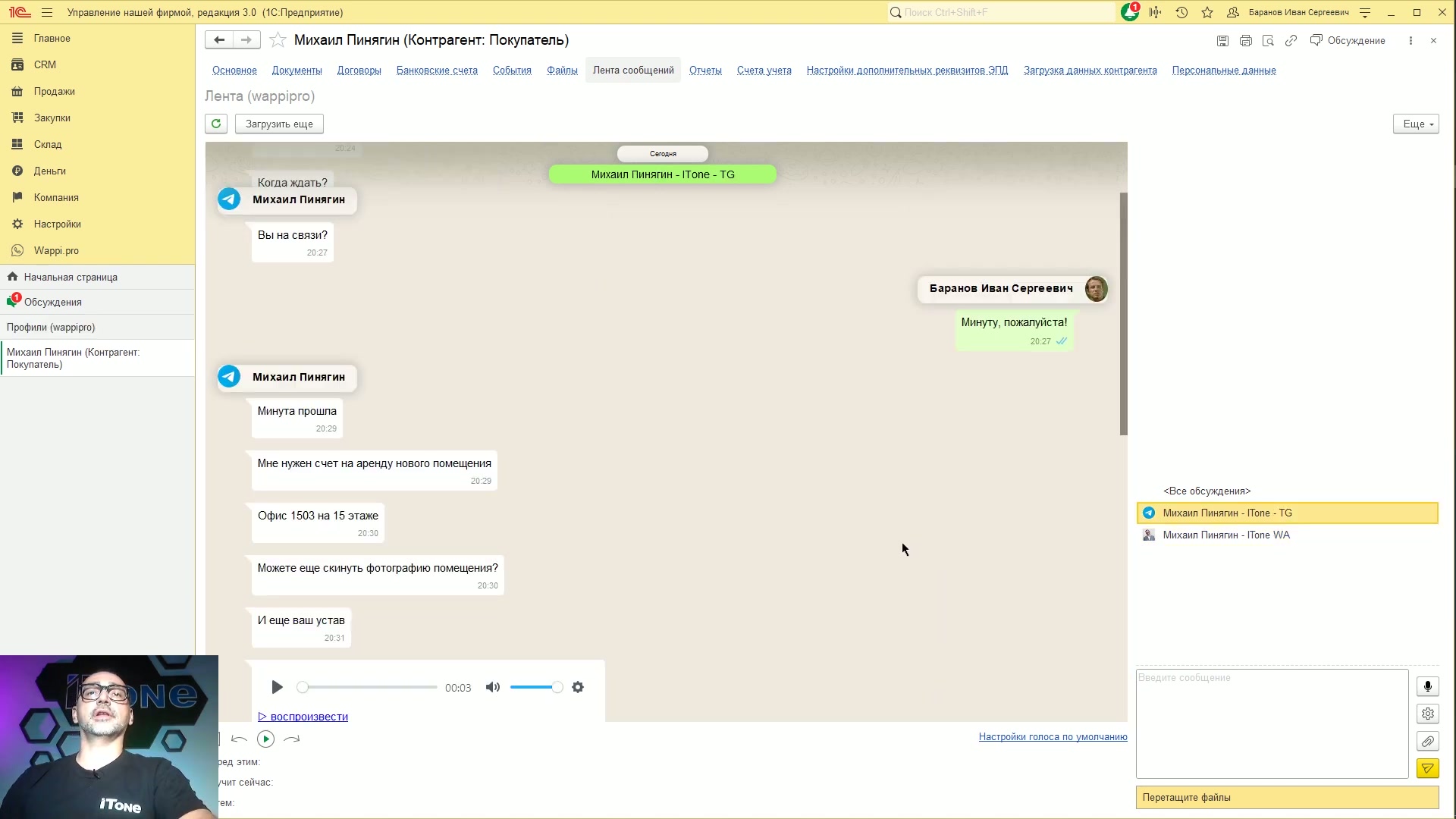Viewport: 1456px width, 819px height.
Task: Play the voice message audio
Action: pyautogui.click(x=277, y=687)
